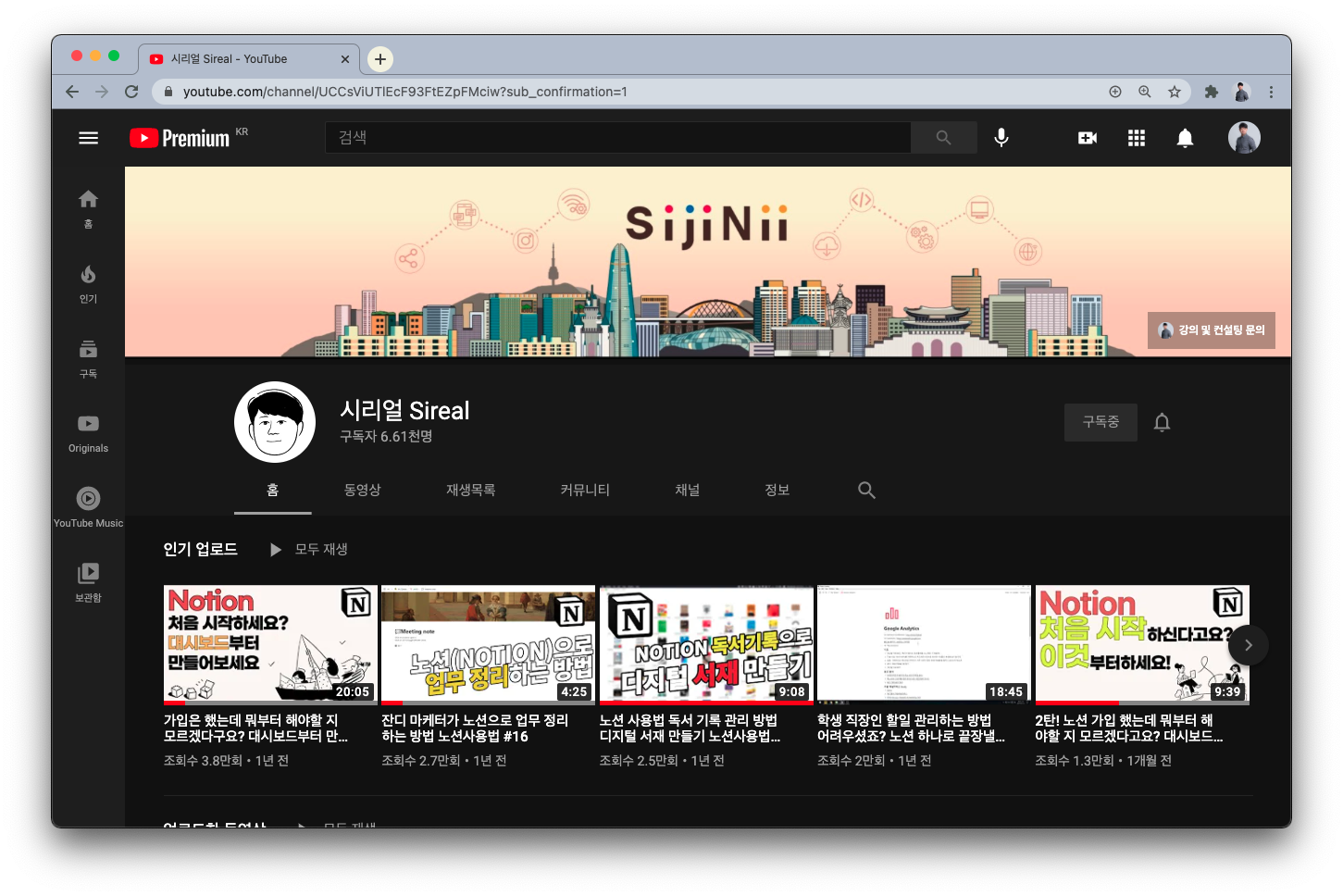Click 모두 재생 play all next to 인기 업로드
The height and width of the screenshot is (896, 1343).
click(x=309, y=550)
